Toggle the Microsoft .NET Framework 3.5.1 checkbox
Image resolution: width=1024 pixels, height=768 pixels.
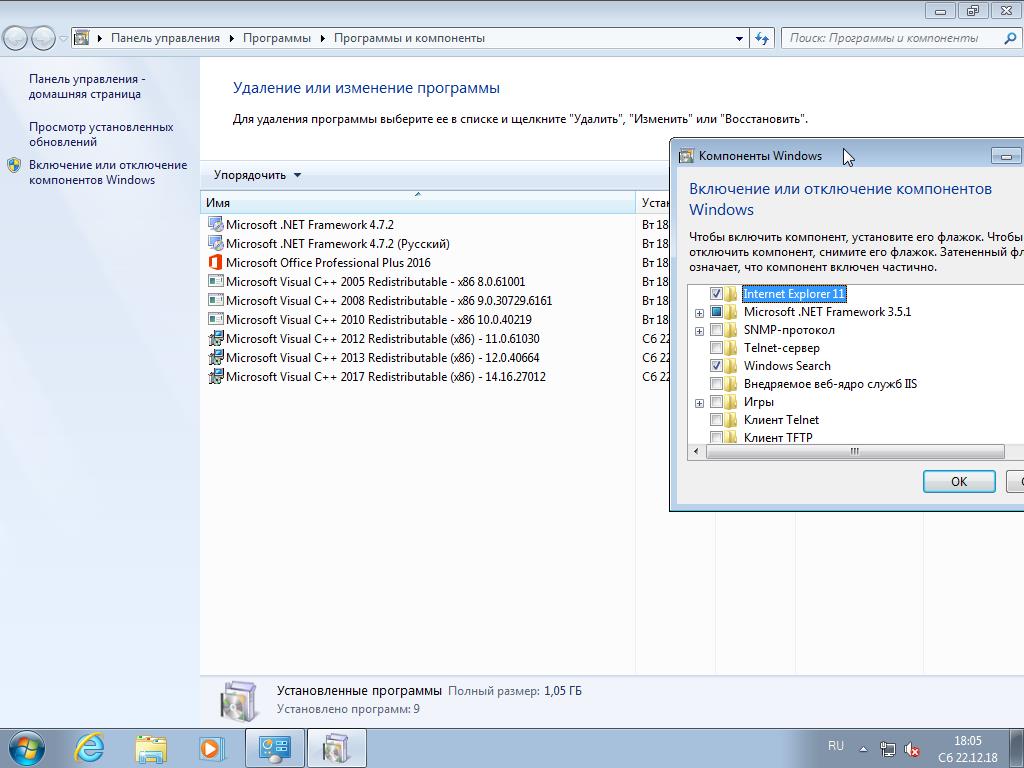[x=716, y=312]
